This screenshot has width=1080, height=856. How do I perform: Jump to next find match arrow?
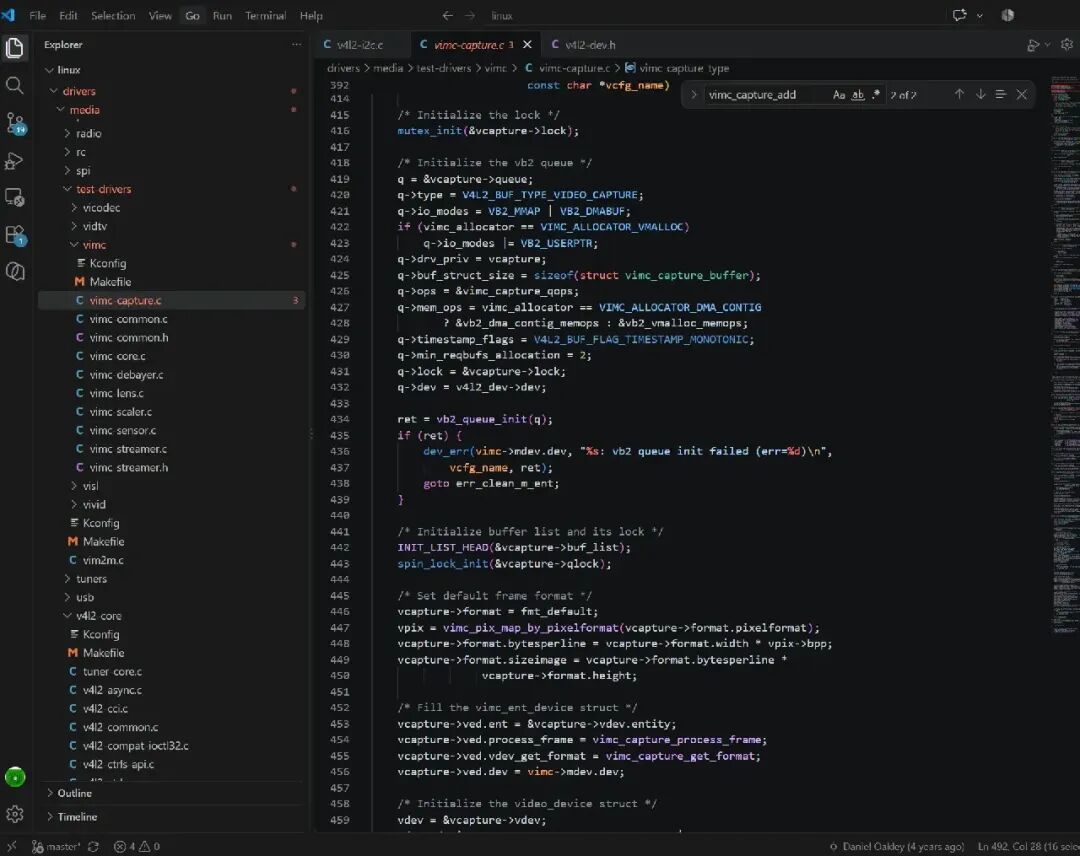click(980, 94)
